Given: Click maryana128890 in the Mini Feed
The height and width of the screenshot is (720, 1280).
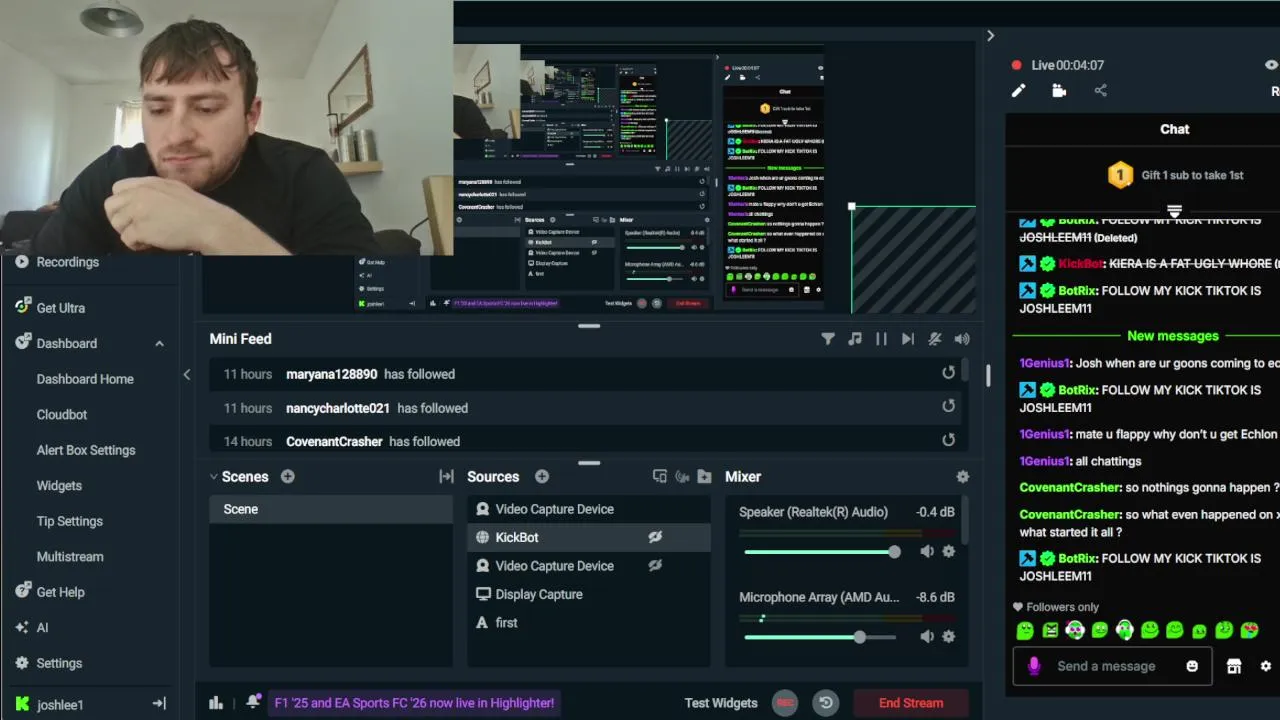Looking at the screenshot, I should click(x=331, y=374).
